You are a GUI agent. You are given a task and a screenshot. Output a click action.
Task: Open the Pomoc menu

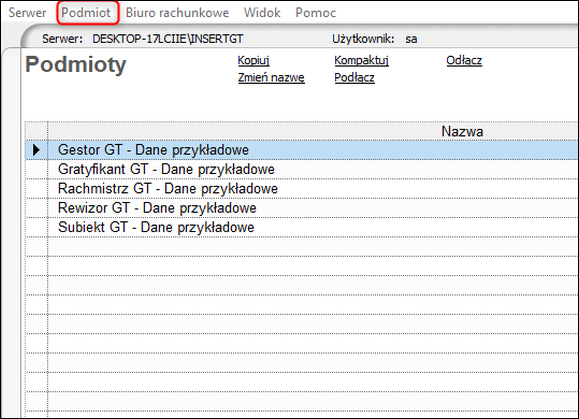click(316, 13)
